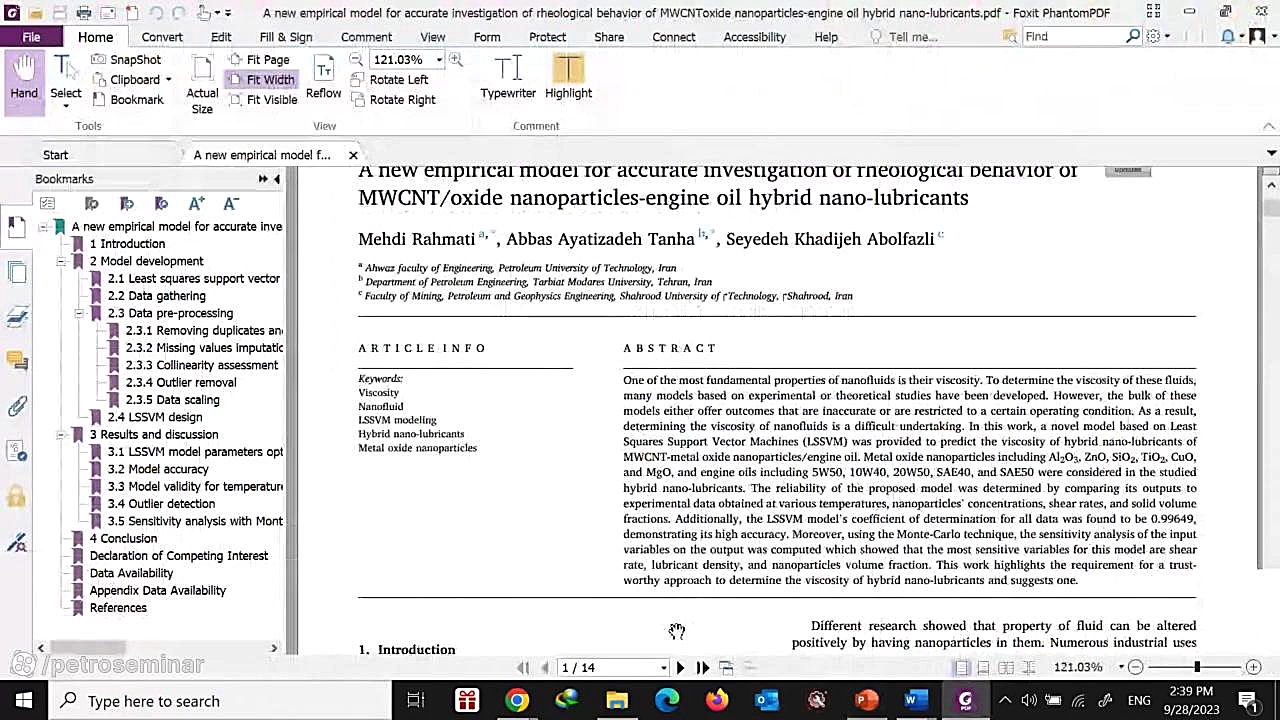The width and height of the screenshot is (1280, 720).
Task: Select the Highlight tool
Action: pos(568,78)
